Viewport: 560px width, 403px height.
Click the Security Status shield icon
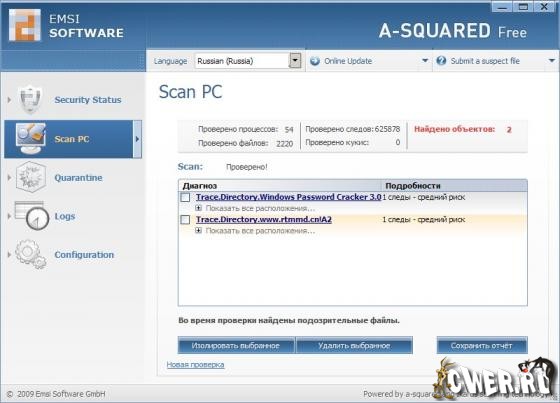click(30, 100)
